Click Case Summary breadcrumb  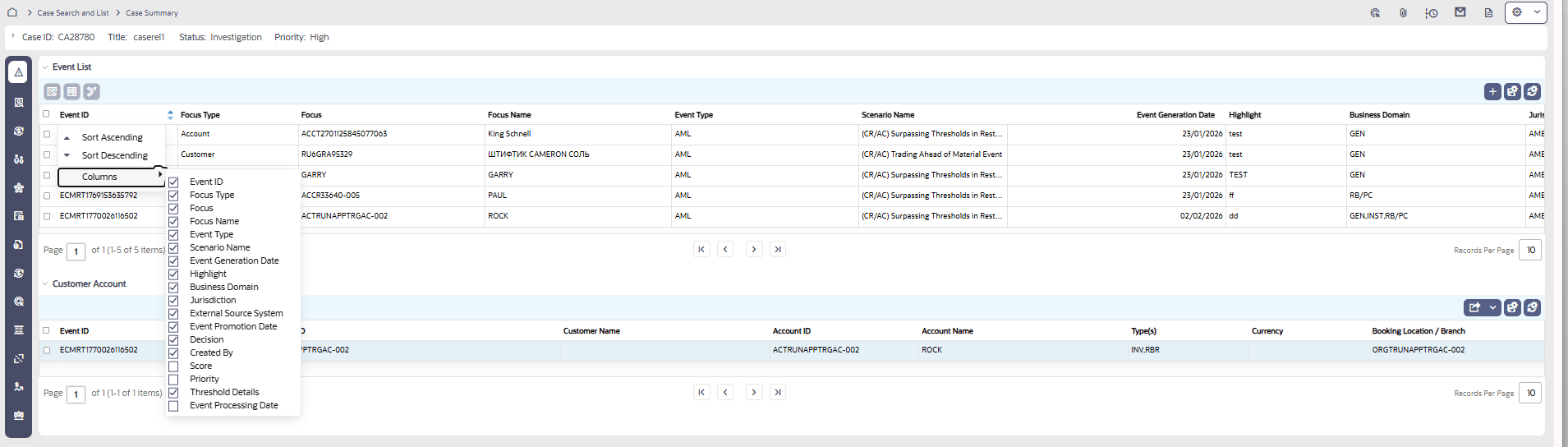[152, 13]
